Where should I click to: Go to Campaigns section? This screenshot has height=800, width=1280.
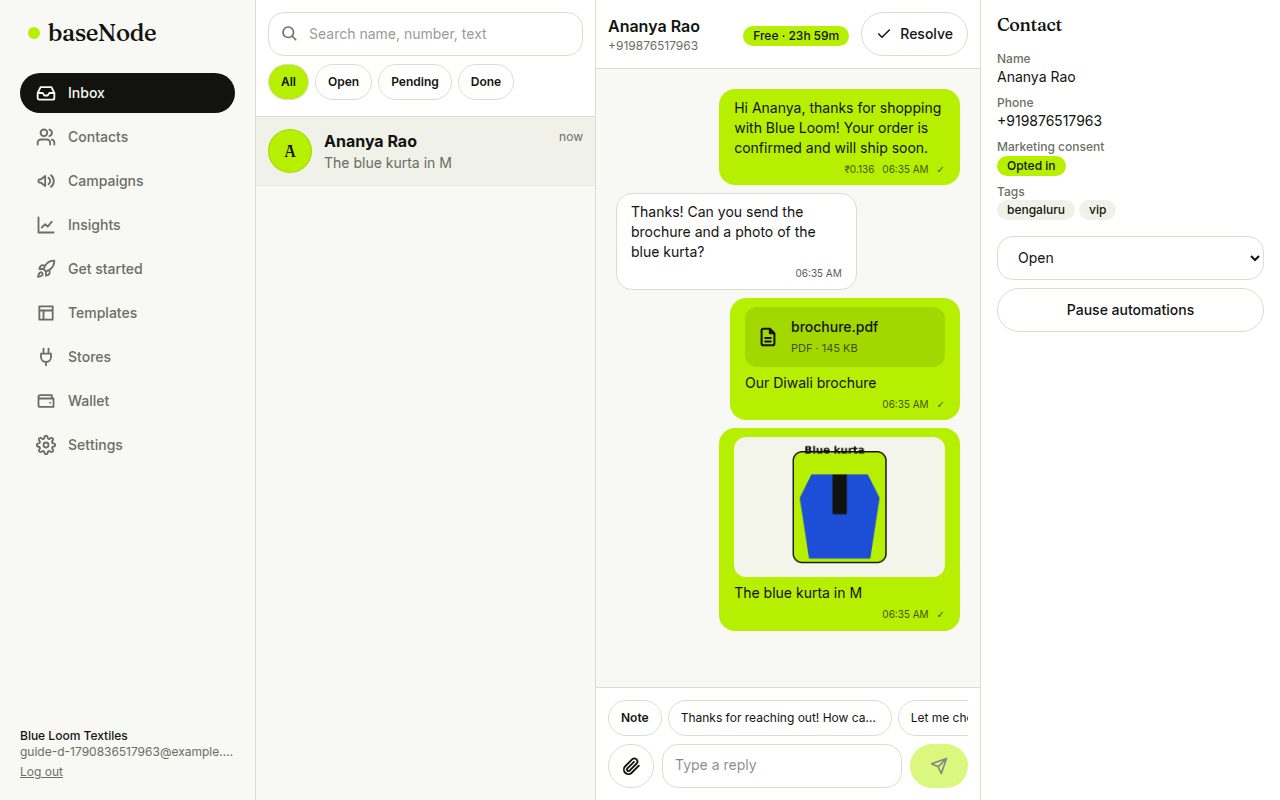point(128,181)
